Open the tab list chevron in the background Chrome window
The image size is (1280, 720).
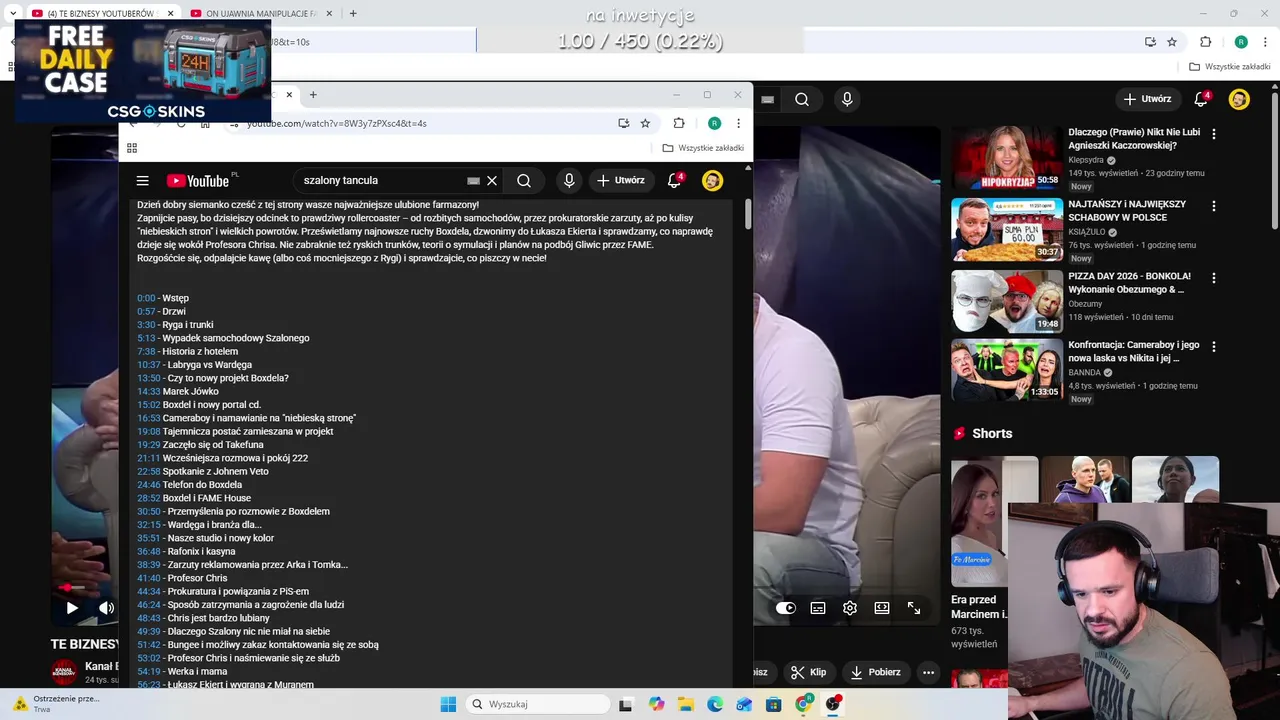click(14, 14)
